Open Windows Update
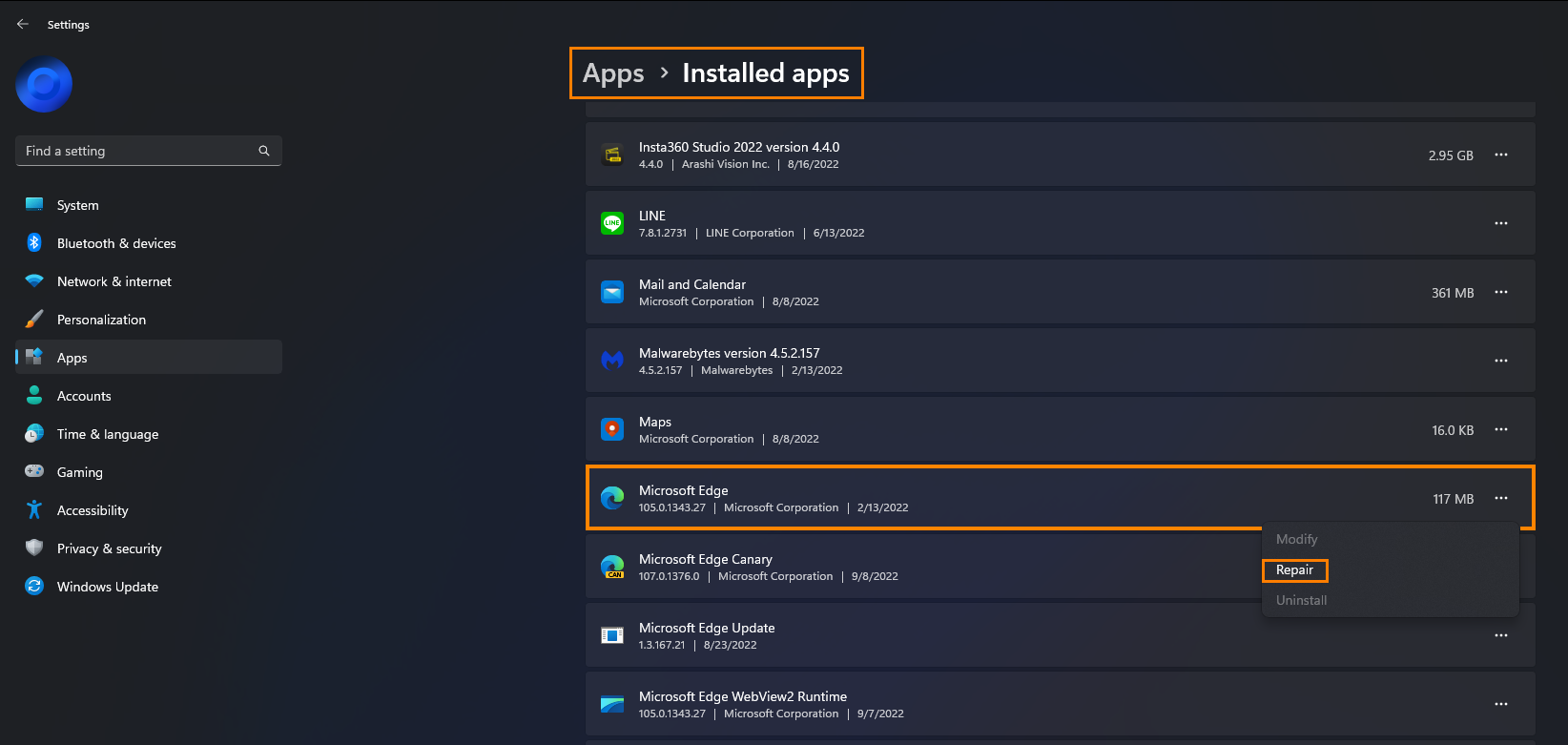The width and height of the screenshot is (1568, 745). pos(149,587)
